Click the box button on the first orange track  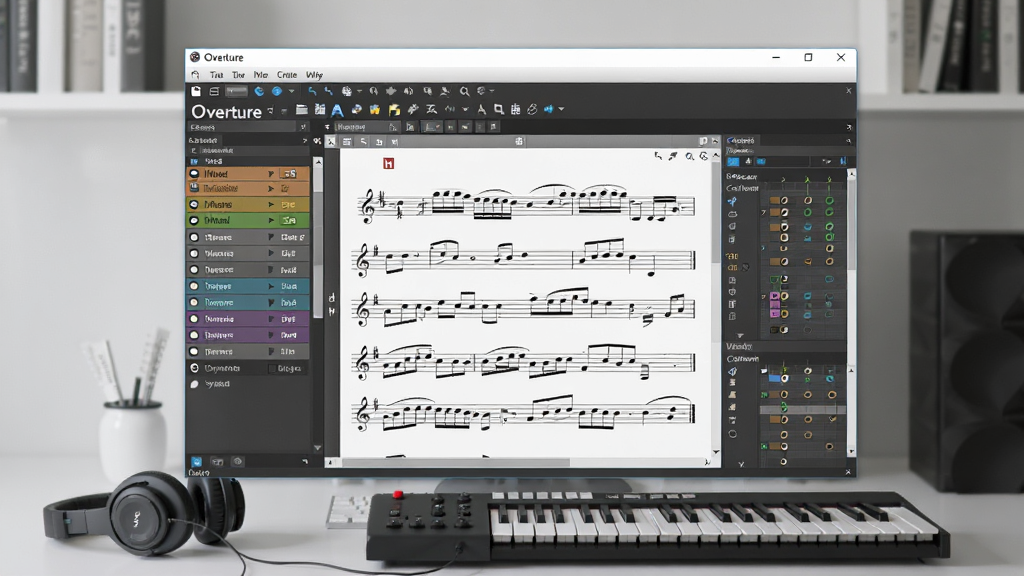point(289,174)
